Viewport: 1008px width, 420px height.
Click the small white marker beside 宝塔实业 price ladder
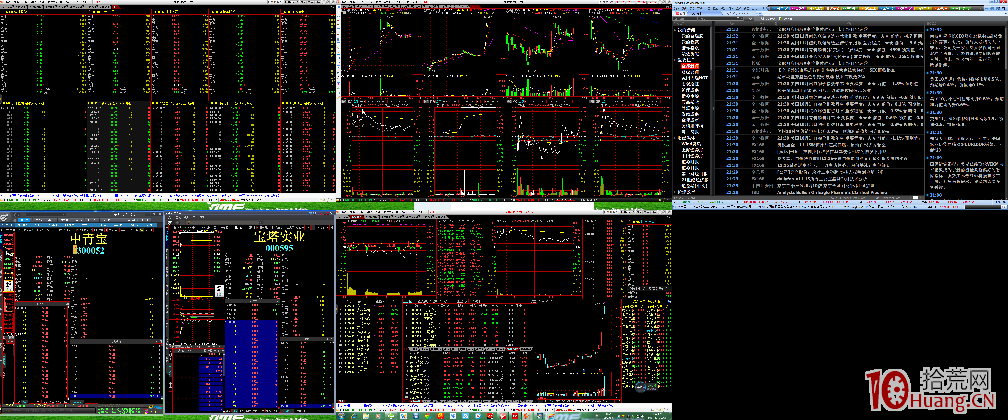218,290
